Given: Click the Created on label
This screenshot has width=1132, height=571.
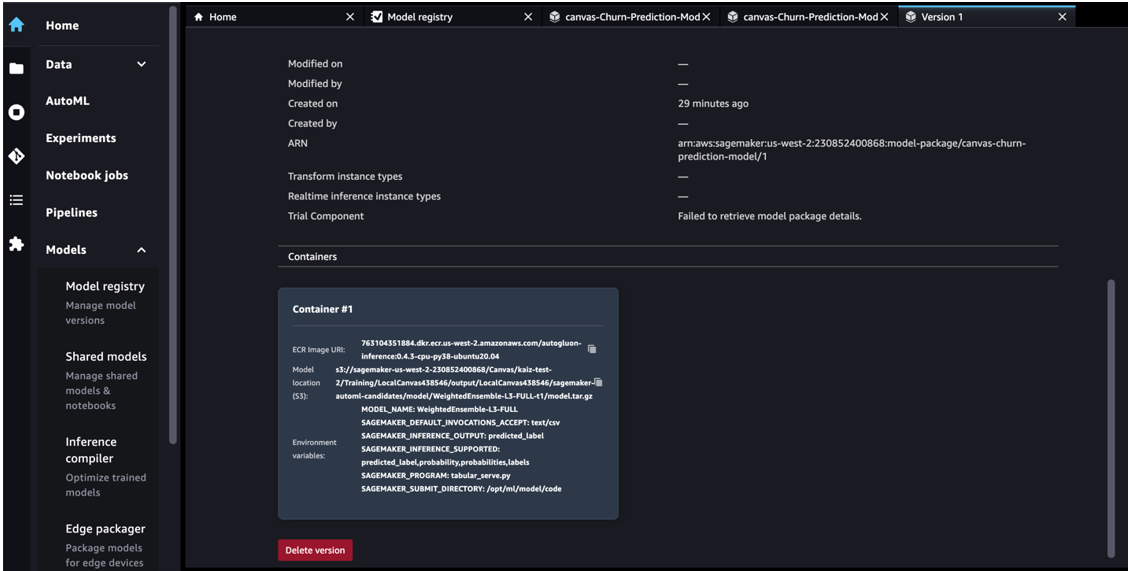Looking at the screenshot, I should coord(313,103).
